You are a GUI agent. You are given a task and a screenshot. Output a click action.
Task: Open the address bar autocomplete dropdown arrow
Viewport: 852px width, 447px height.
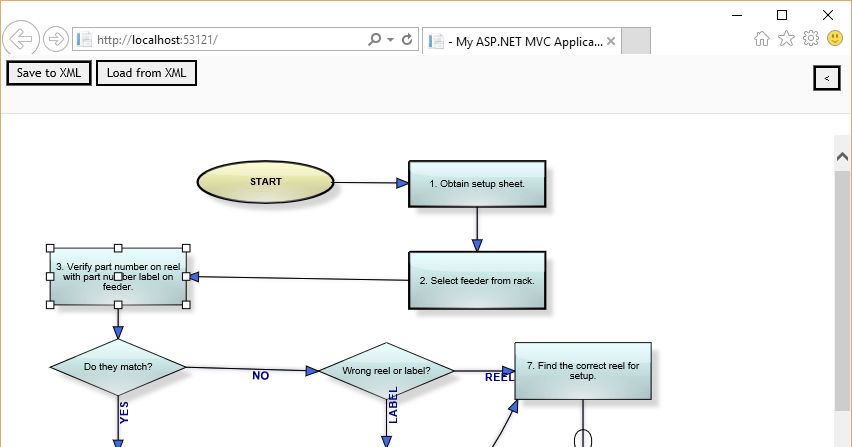click(390, 40)
